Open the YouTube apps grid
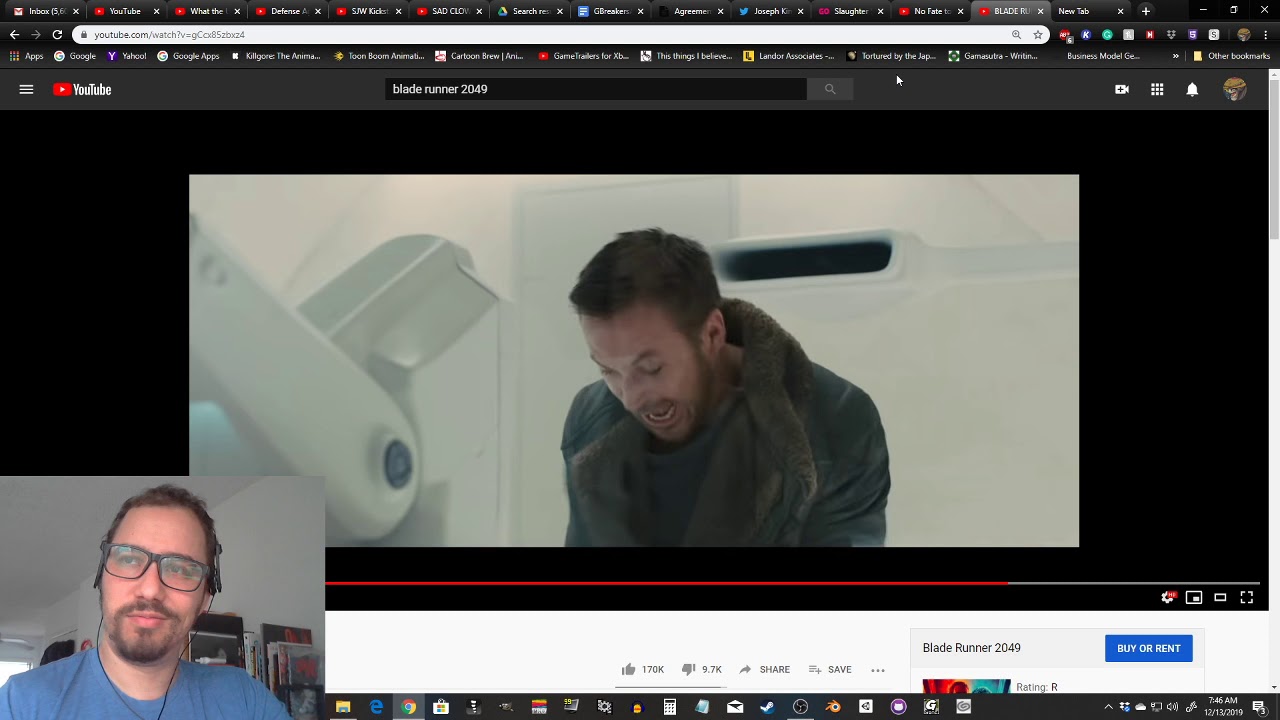This screenshot has height=720, width=1280. 1157,89
